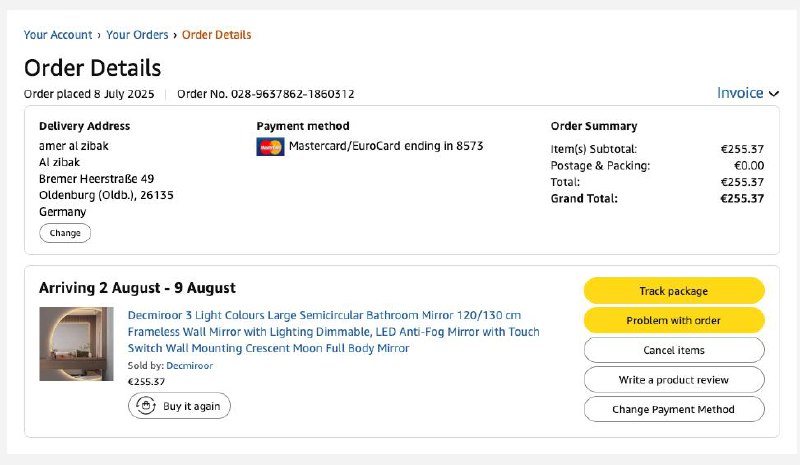Image resolution: width=800 pixels, height=465 pixels.
Task: Click the Invoice chevron arrow
Action: tap(774, 94)
